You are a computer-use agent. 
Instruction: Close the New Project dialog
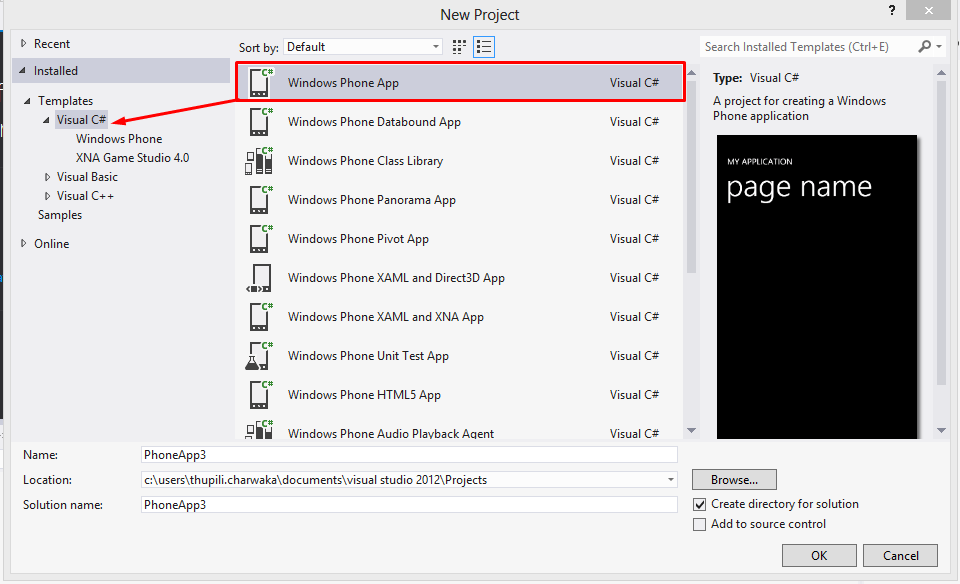point(928,10)
